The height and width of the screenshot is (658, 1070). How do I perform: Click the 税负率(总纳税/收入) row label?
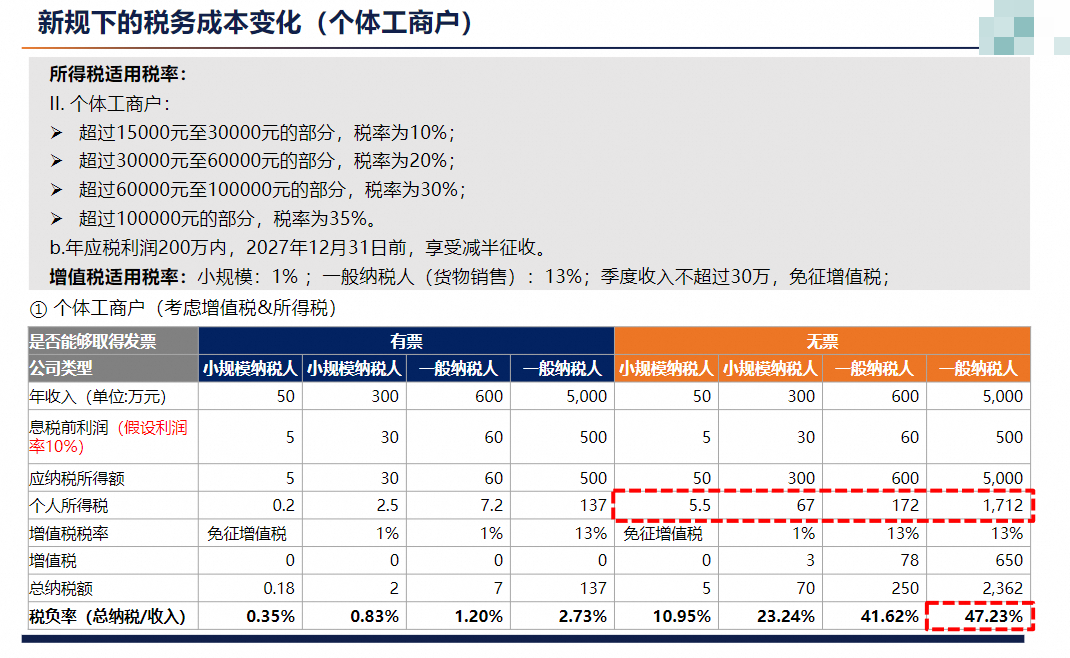pyautogui.click(x=108, y=616)
